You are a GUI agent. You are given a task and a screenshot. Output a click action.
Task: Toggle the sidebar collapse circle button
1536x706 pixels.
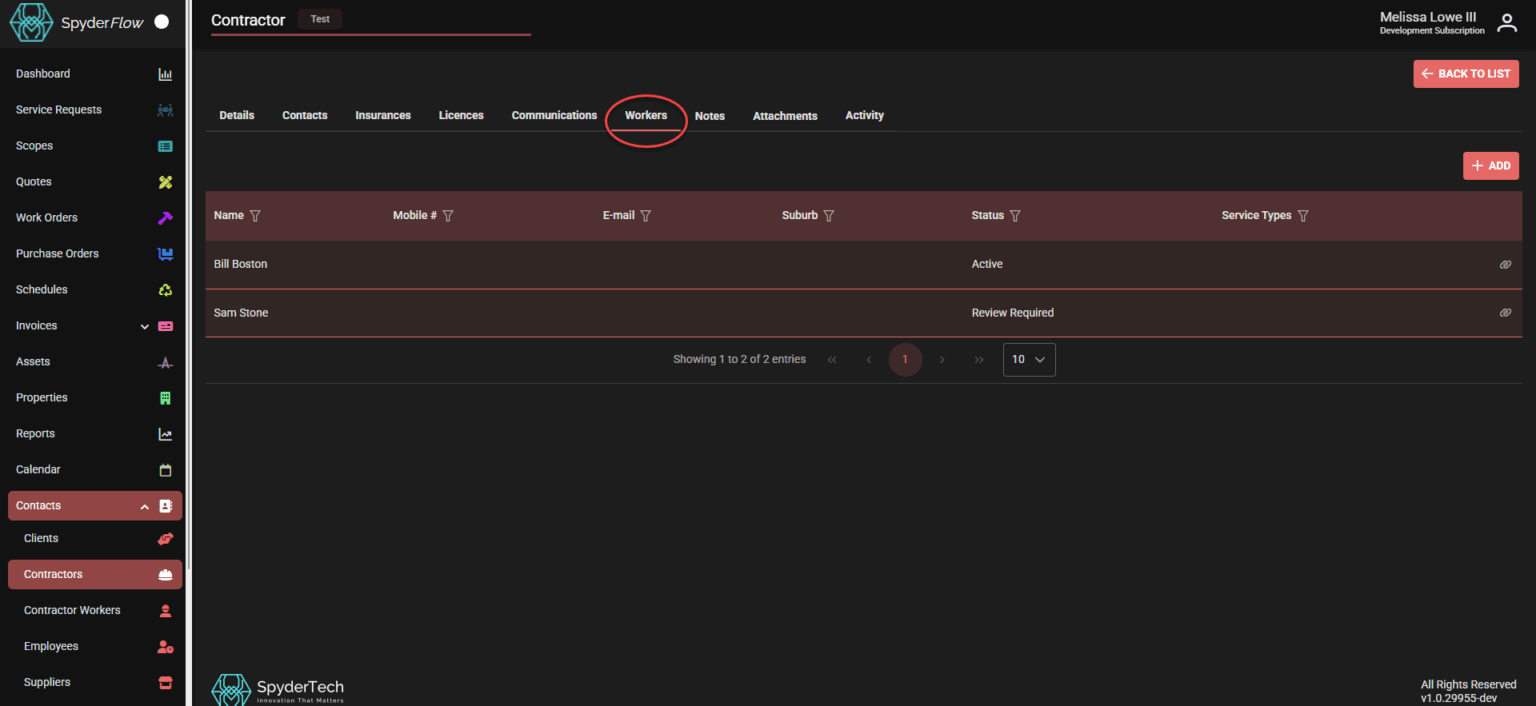(162, 22)
